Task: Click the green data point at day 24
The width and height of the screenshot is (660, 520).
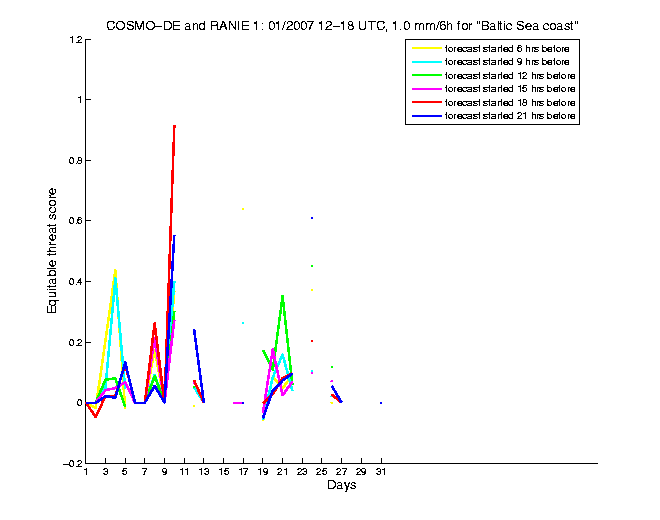Action: (312, 266)
